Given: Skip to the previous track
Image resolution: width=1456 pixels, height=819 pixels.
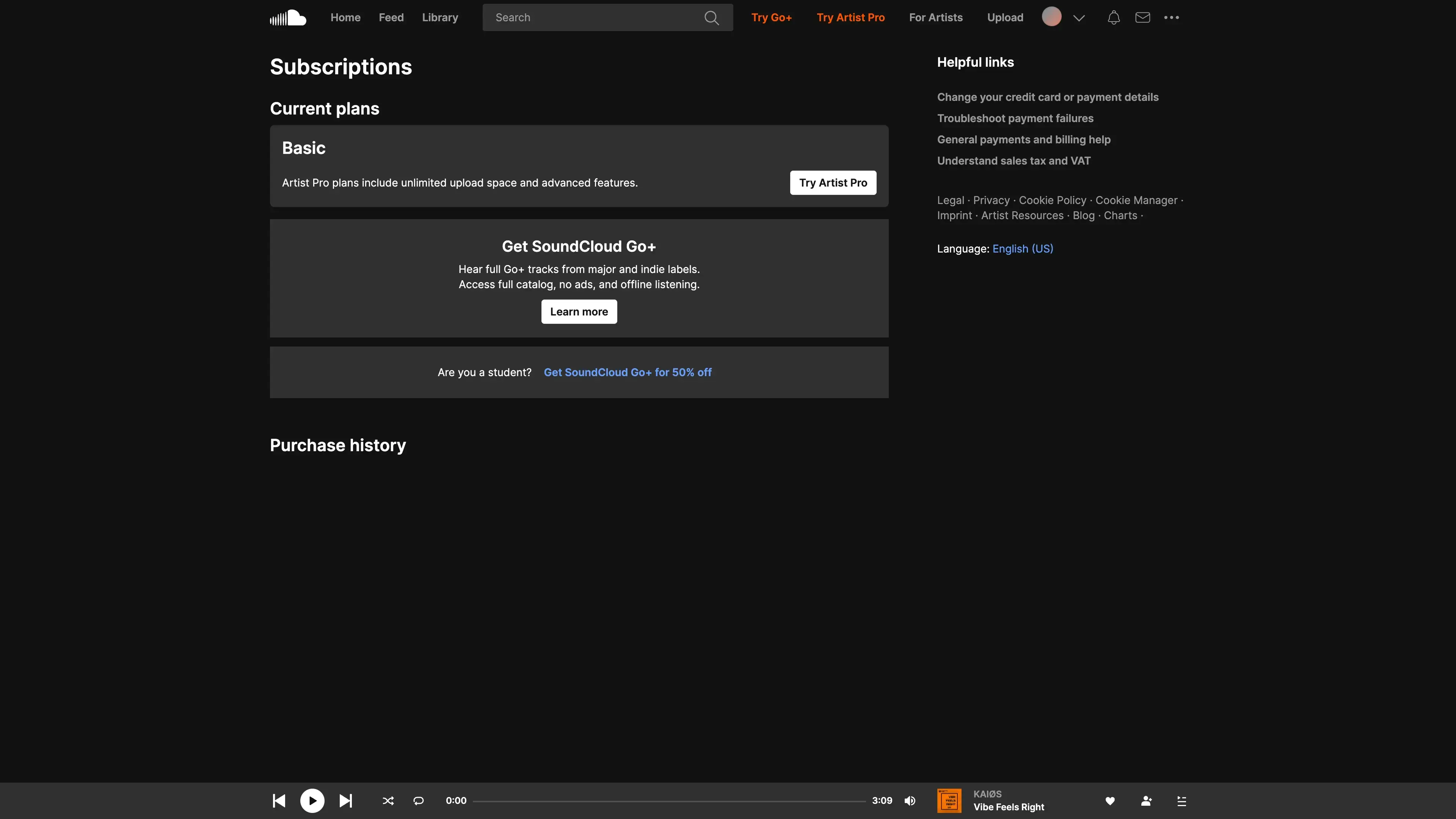Looking at the screenshot, I should tap(279, 800).
